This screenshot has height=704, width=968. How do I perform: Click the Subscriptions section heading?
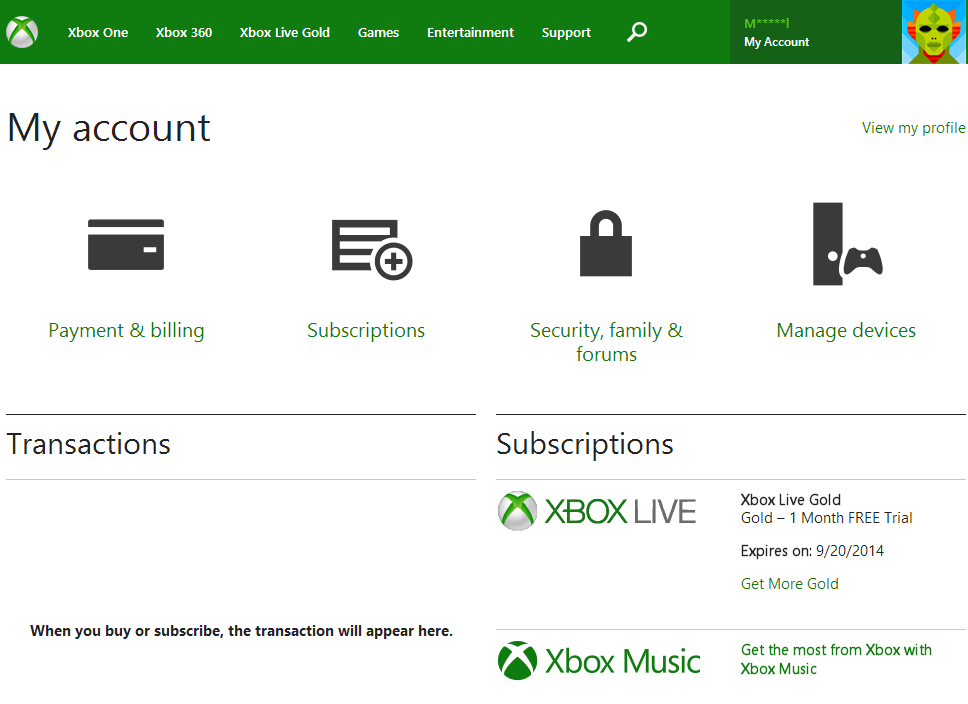coord(585,444)
